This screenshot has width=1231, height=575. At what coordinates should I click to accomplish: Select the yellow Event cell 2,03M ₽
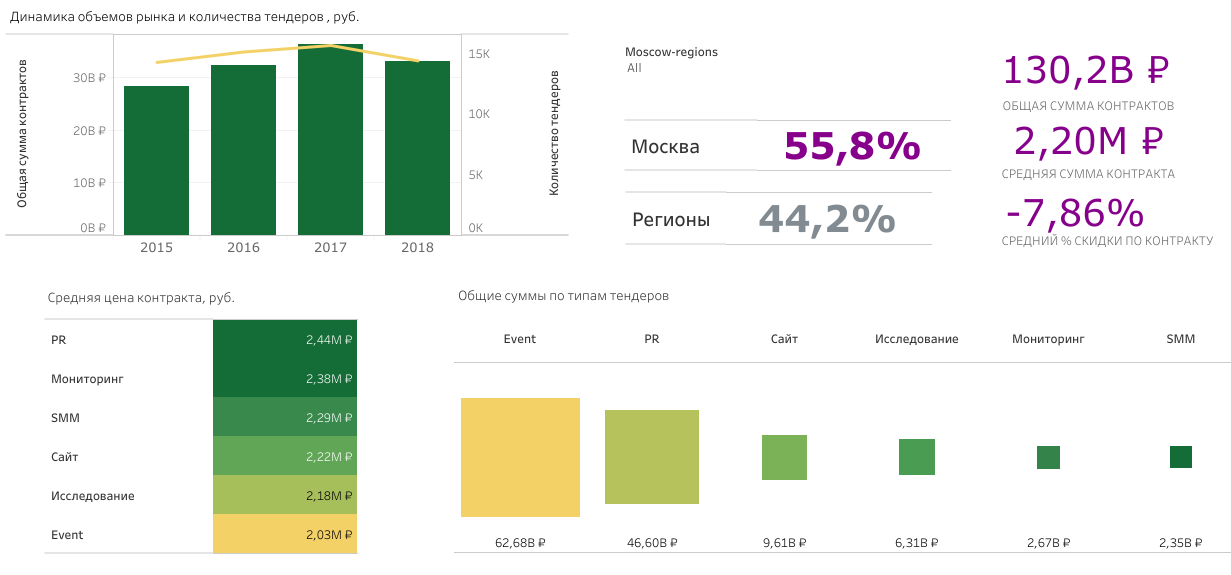click(x=285, y=535)
